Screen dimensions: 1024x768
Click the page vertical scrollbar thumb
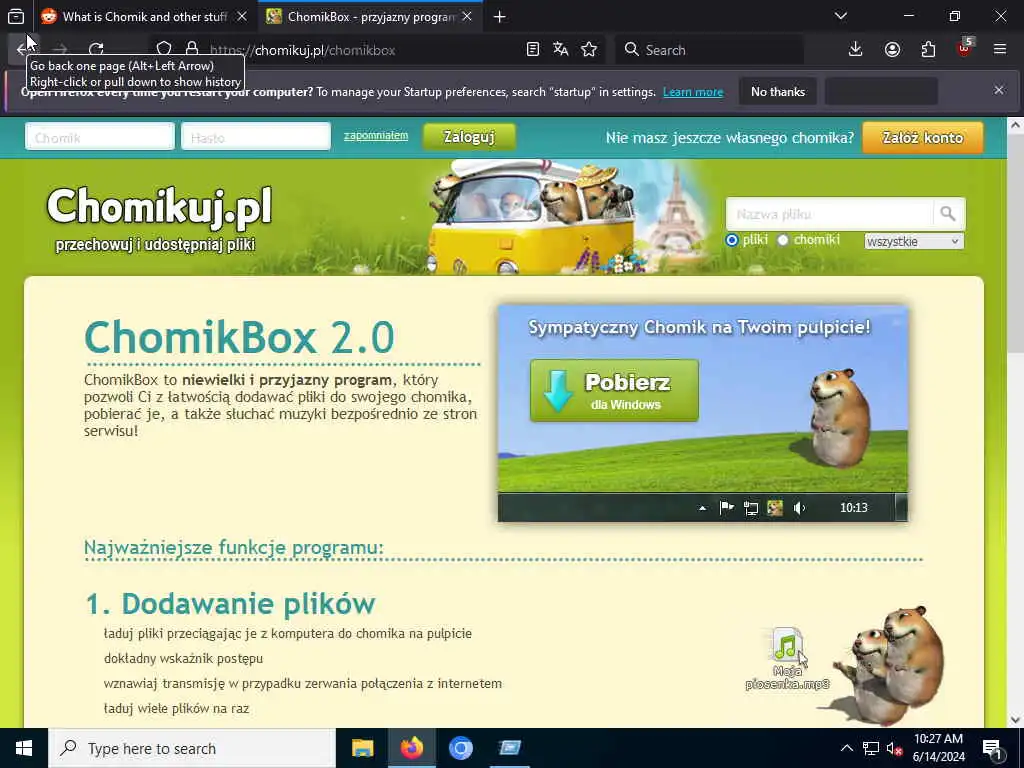[1015, 246]
